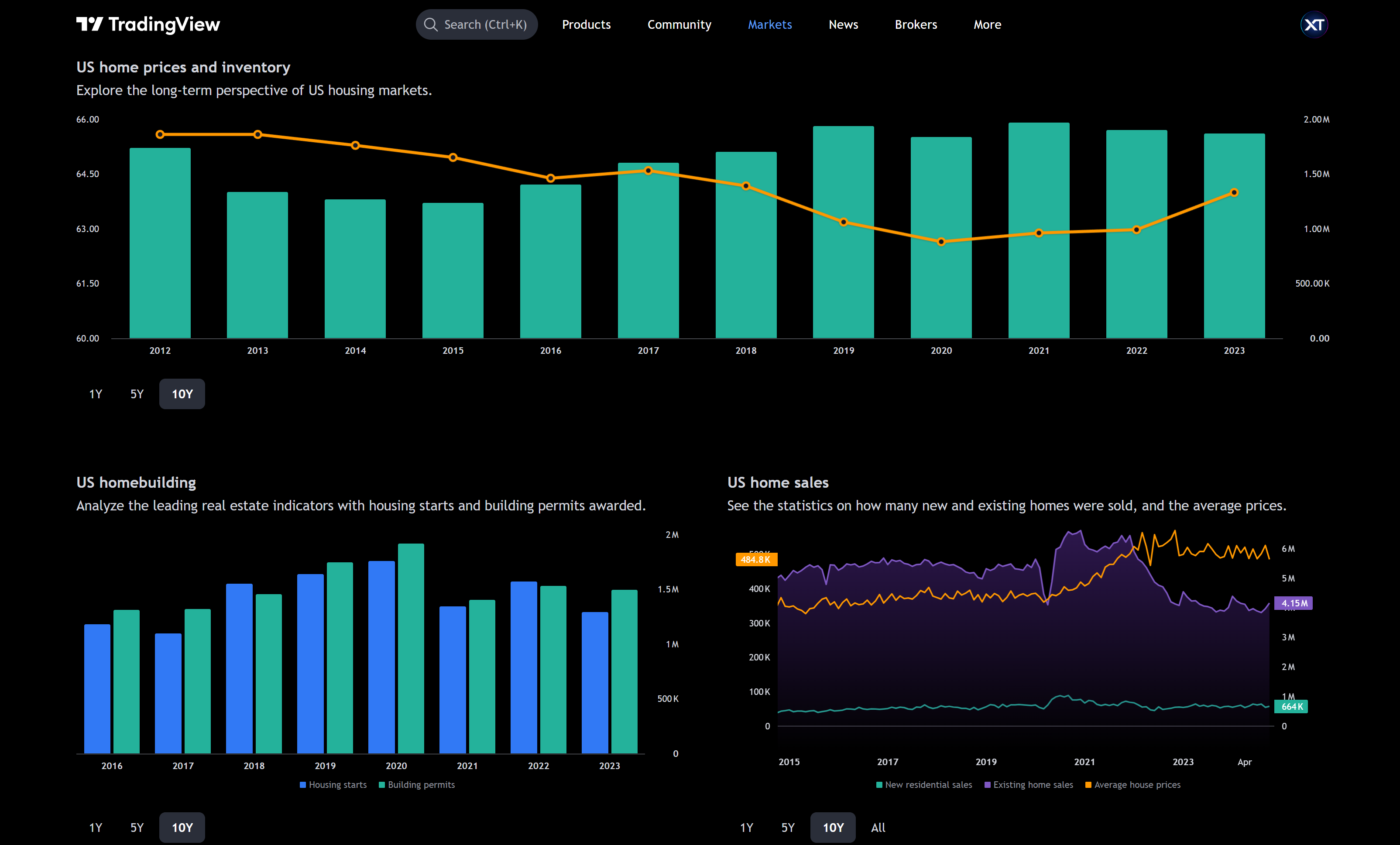Viewport: 1400px width, 845px height.
Task: Click the purple 4.15M value label
Action: (x=1294, y=603)
